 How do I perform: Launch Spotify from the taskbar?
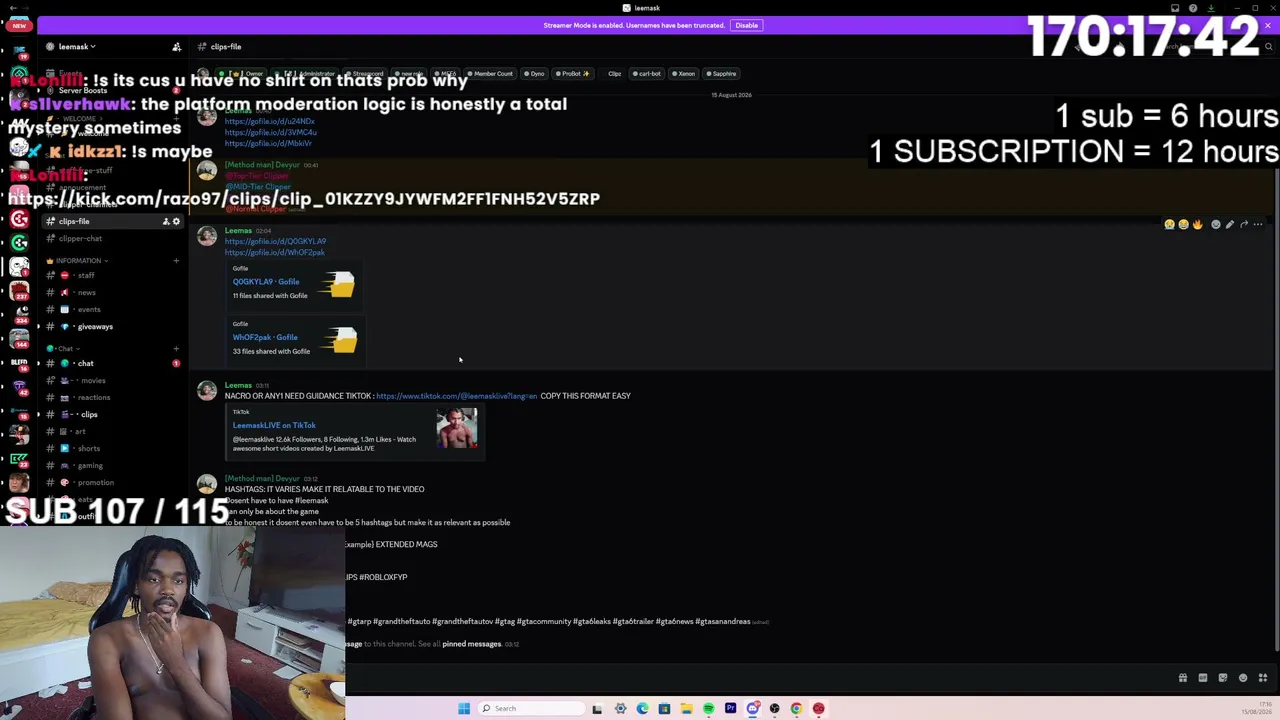(708, 709)
